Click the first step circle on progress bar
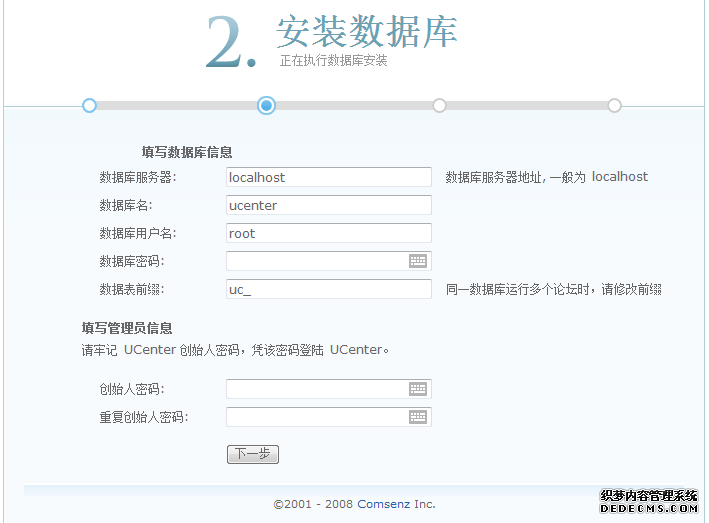 coord(89,105)
